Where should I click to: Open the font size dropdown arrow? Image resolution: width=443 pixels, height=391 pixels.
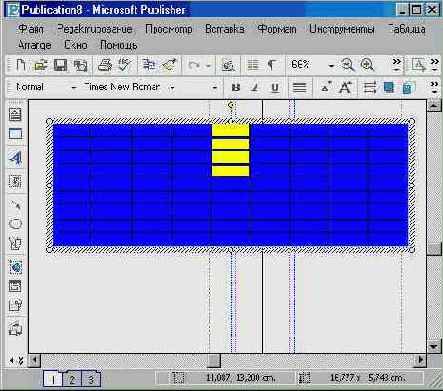pos(215,88)
